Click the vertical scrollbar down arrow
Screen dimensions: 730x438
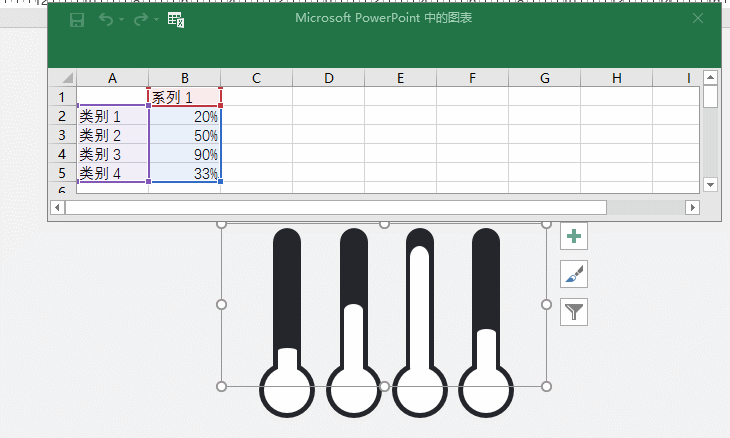tap(710, 185)
